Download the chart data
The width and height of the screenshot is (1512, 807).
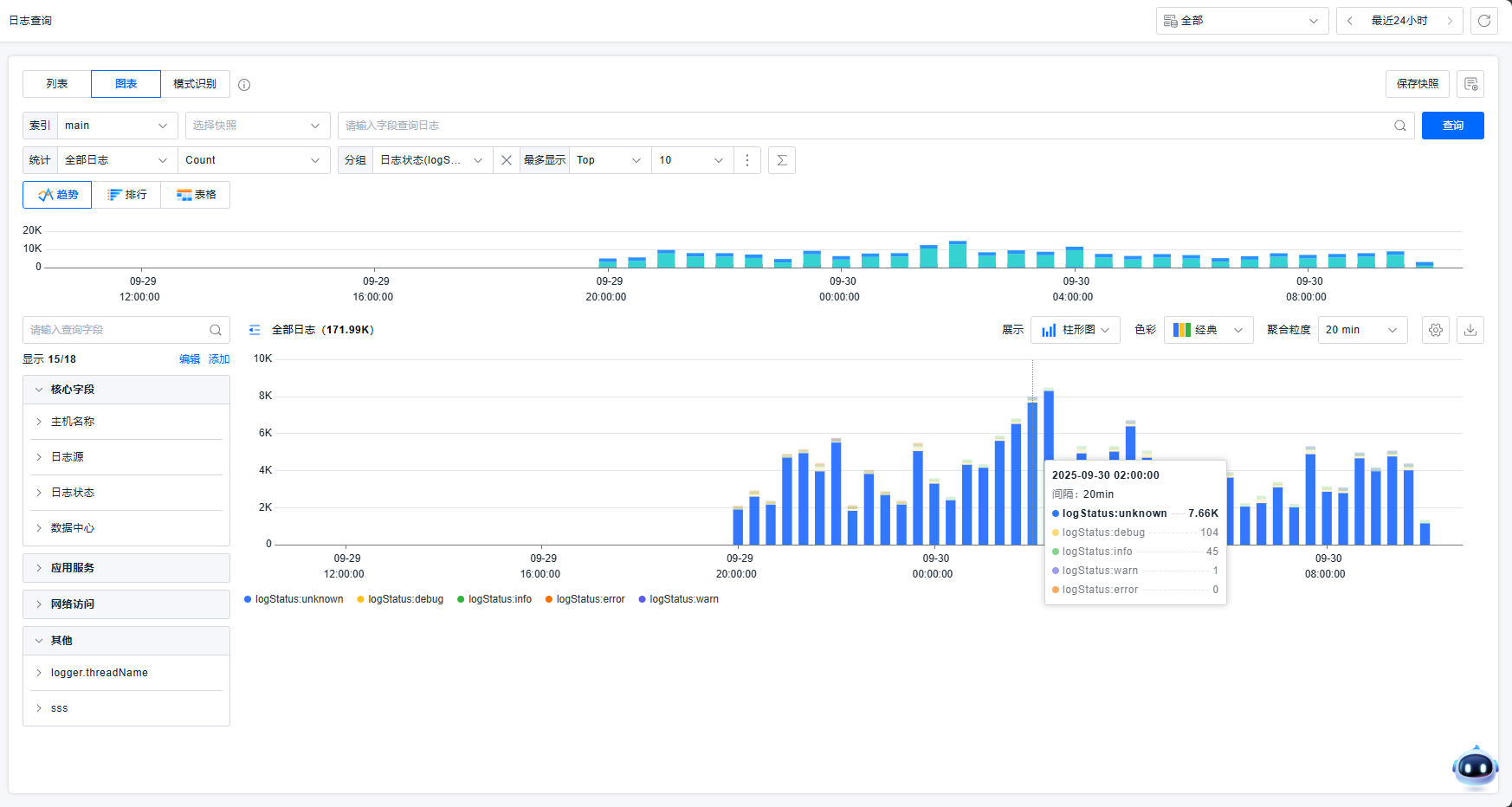pyautogui.click(x=1470, y=330)
